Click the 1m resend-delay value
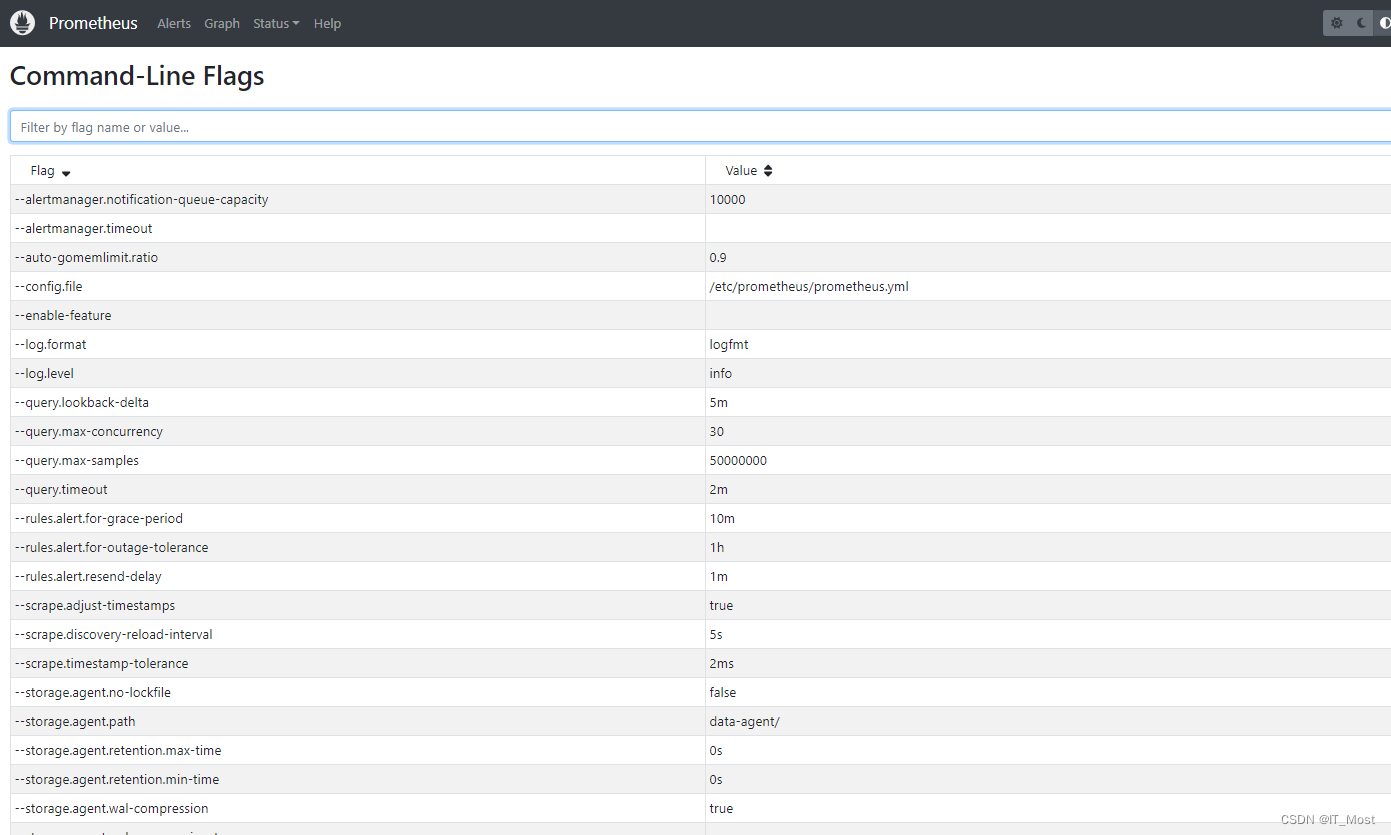The width and height of the screenshot is (1391, 835). coord(719,577)
